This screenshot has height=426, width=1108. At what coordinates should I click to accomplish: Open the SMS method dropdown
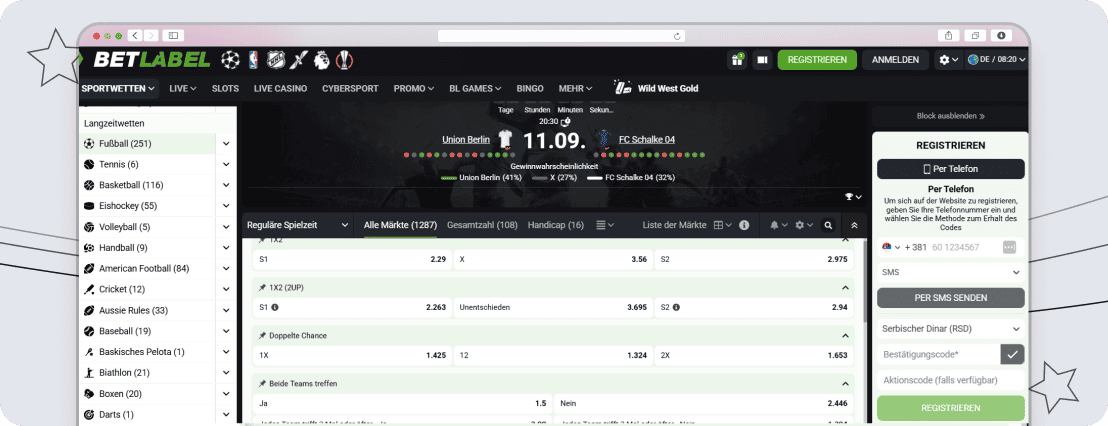pyautogui.click(x=950, y=272)
